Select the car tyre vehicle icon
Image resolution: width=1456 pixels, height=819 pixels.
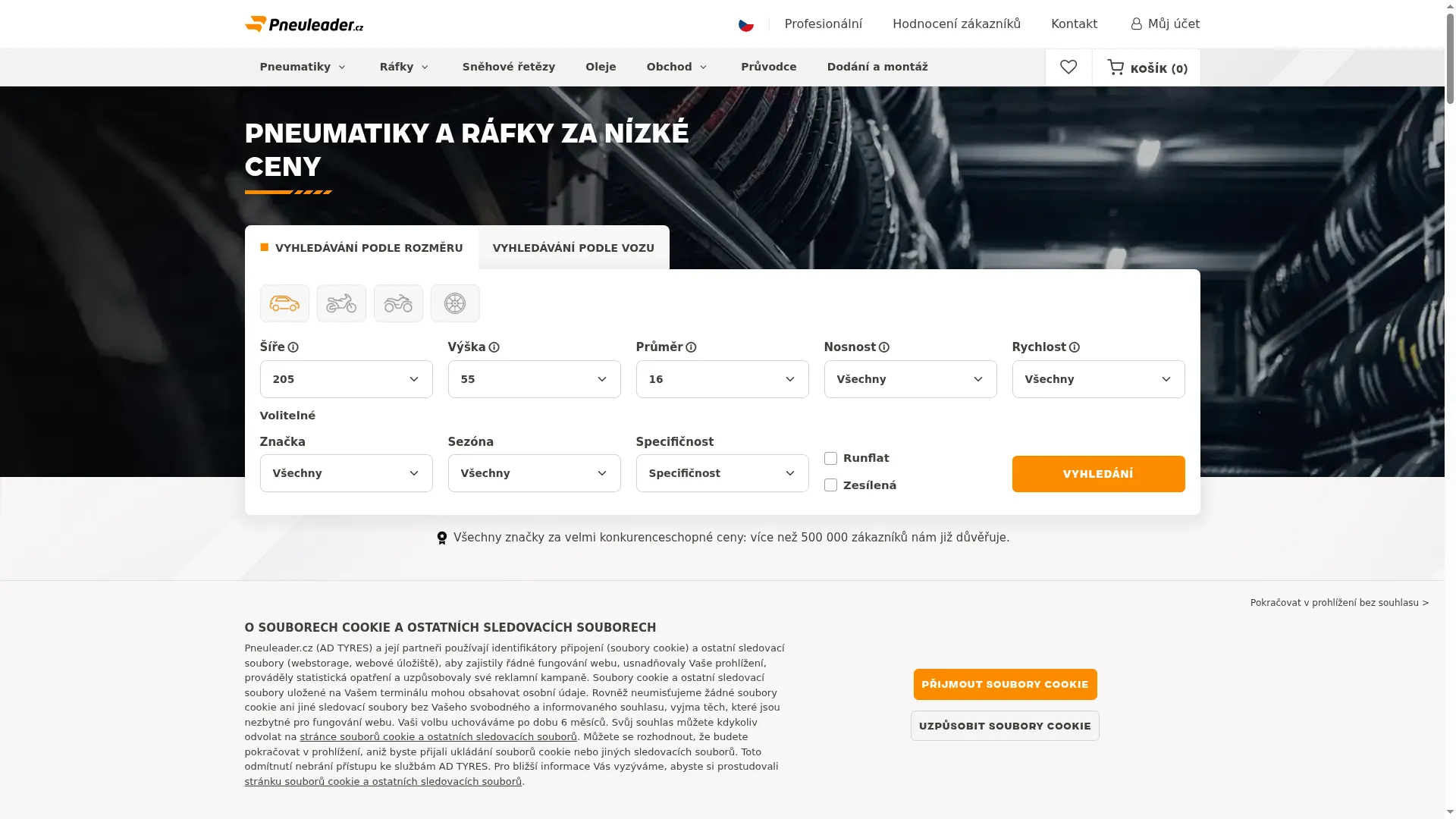[x=284, y=303]
